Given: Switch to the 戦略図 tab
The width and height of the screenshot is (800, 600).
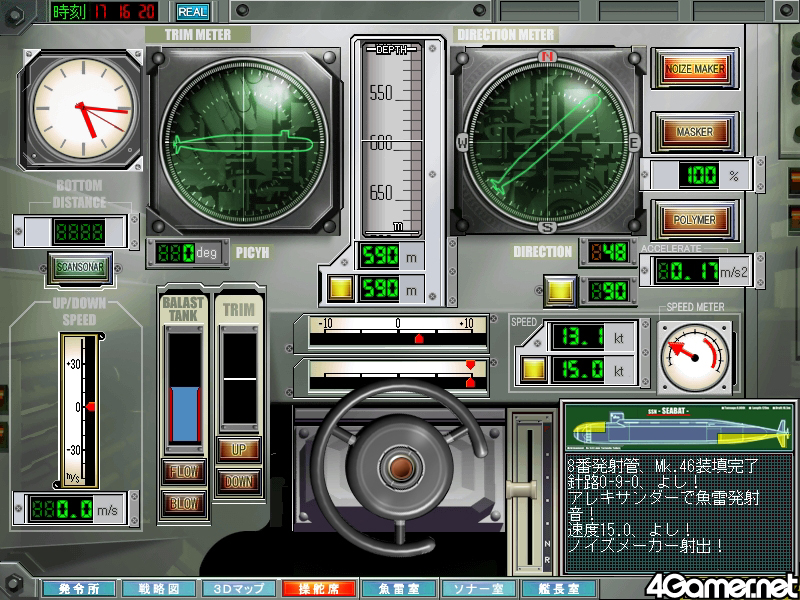Looking at the screenshot, I should click(158, 589).
